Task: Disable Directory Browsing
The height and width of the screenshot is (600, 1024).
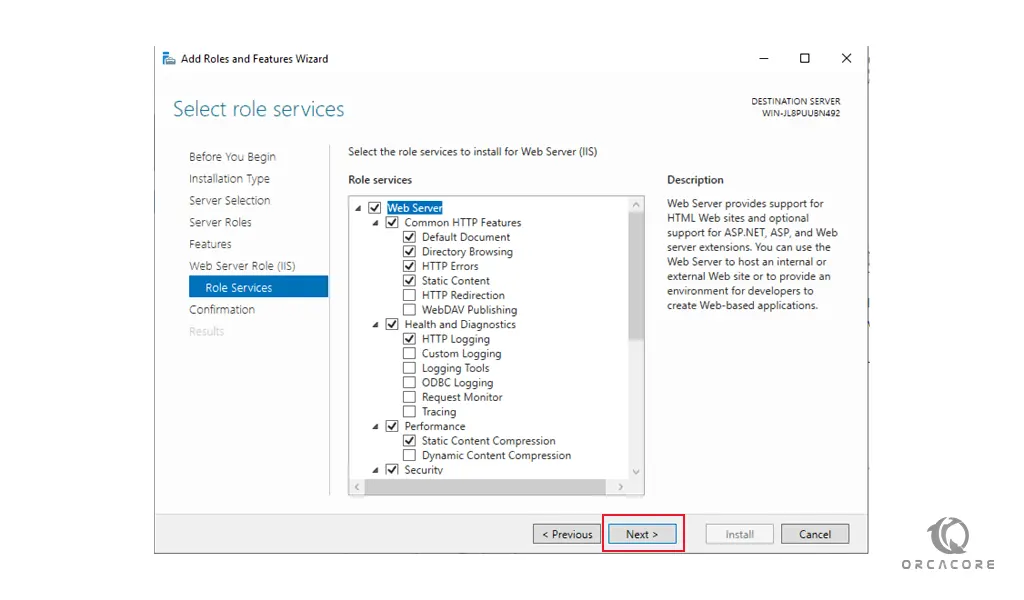Action: (x=409, y=251)
